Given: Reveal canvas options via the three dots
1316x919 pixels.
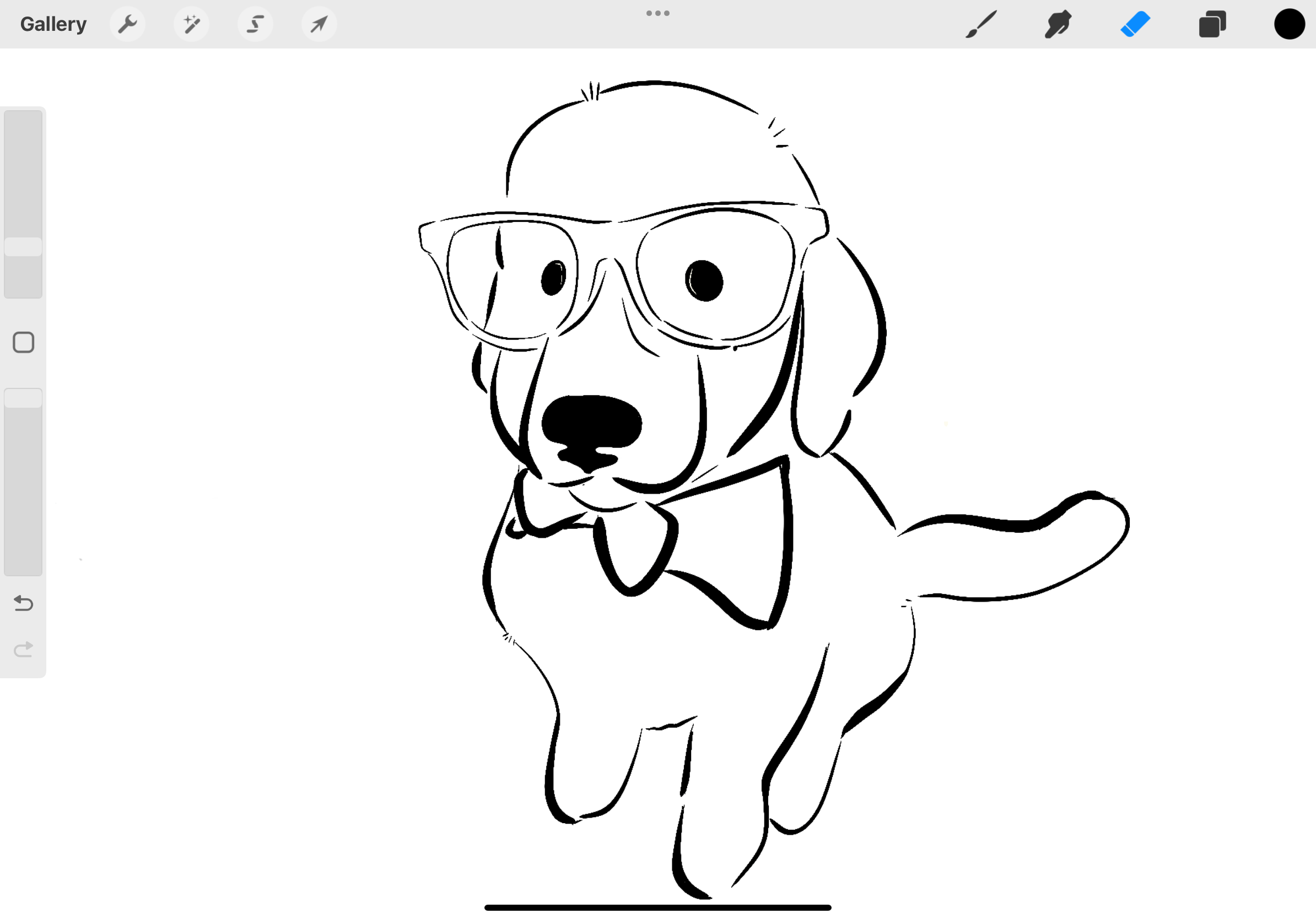Looking at the screenshot, I should 657,13.
